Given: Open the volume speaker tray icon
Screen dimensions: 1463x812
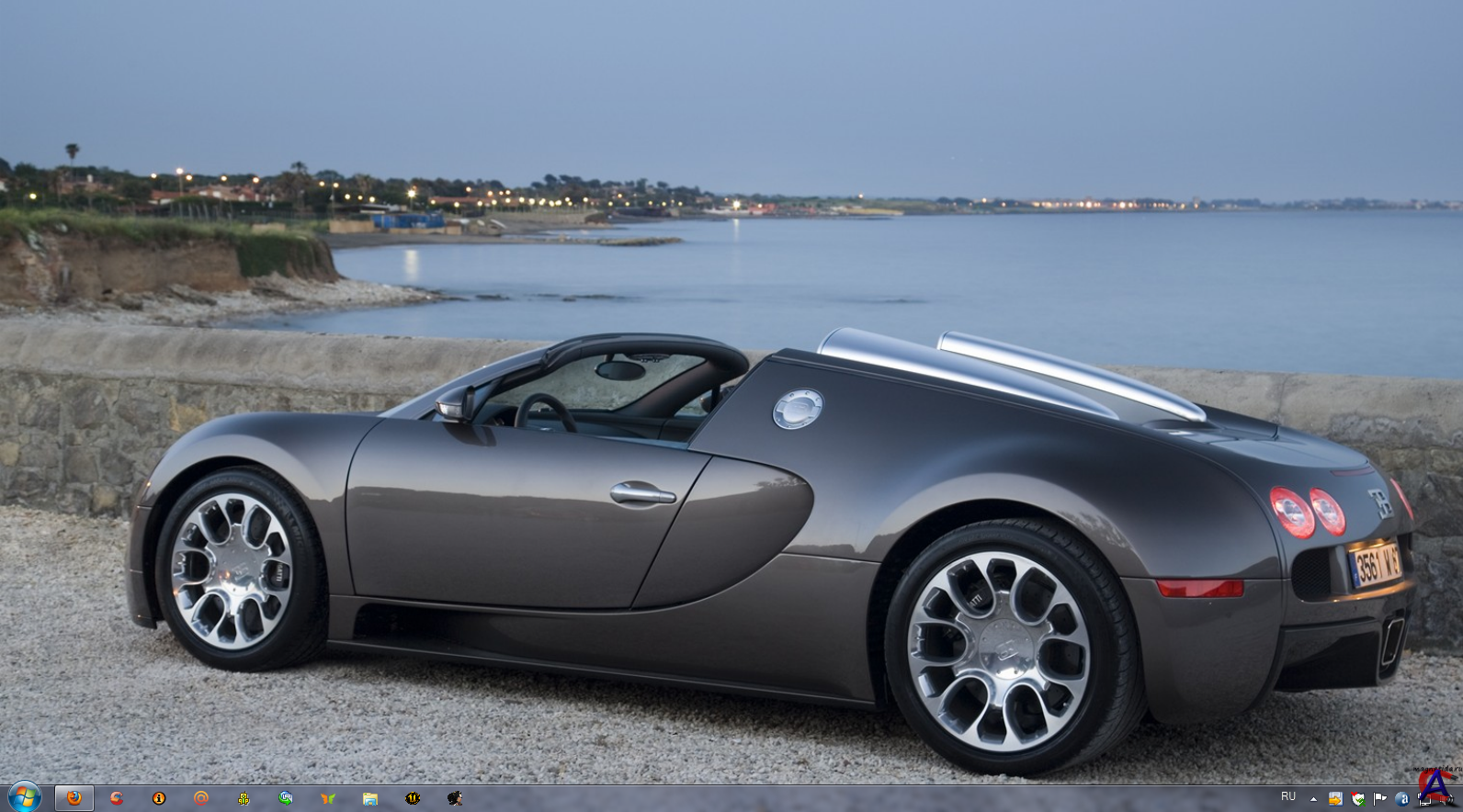Looking at the screenshot, I should click(1446, 800).
